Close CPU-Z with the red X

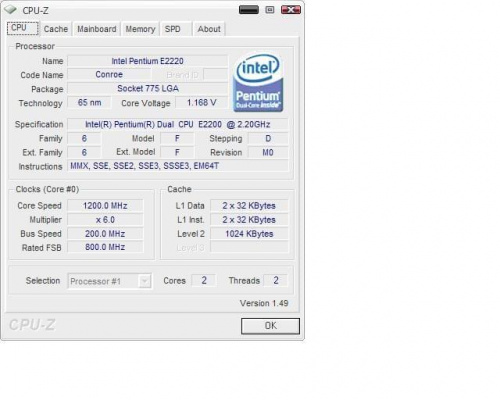coord(291,10)
